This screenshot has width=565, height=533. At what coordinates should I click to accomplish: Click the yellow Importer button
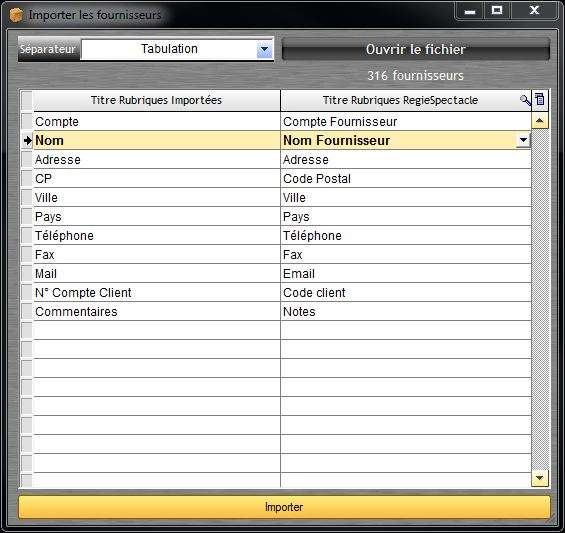(284, 507)
